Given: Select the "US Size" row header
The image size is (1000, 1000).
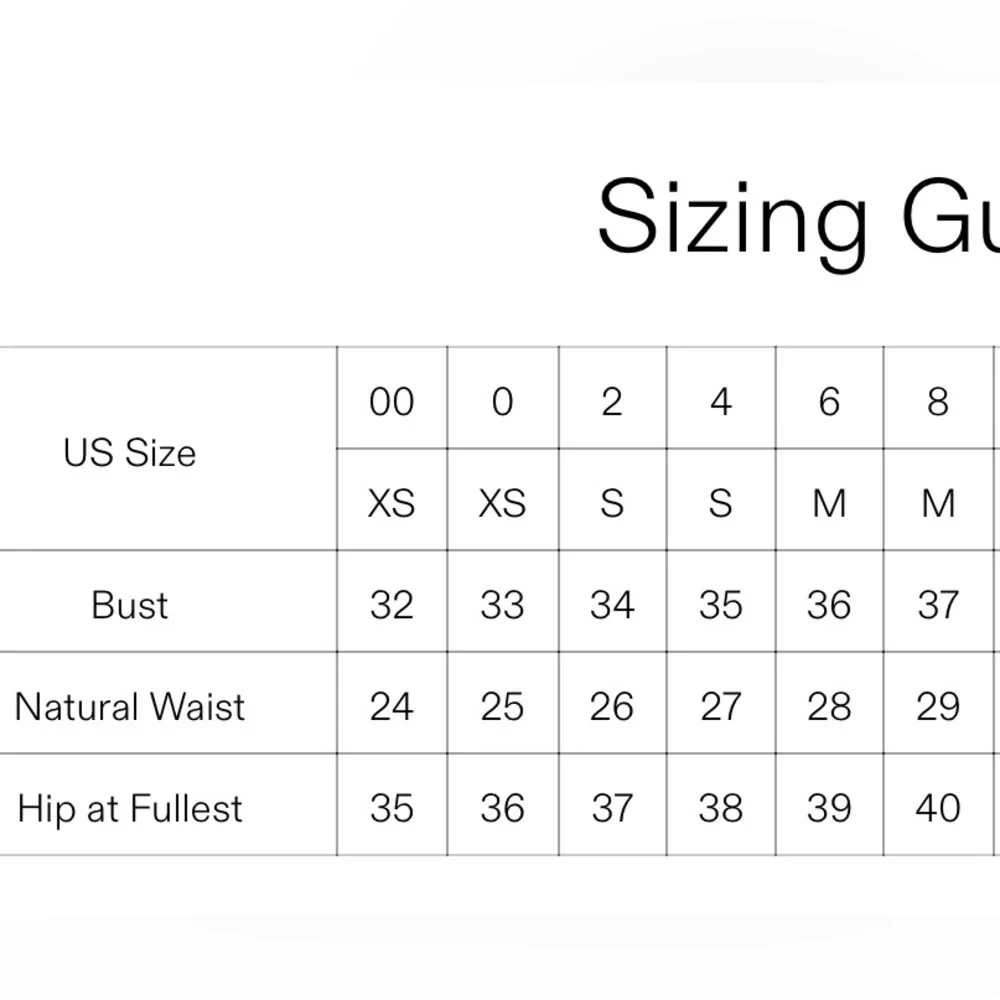Looking at the screenshot, I should [x=130, y=453].
